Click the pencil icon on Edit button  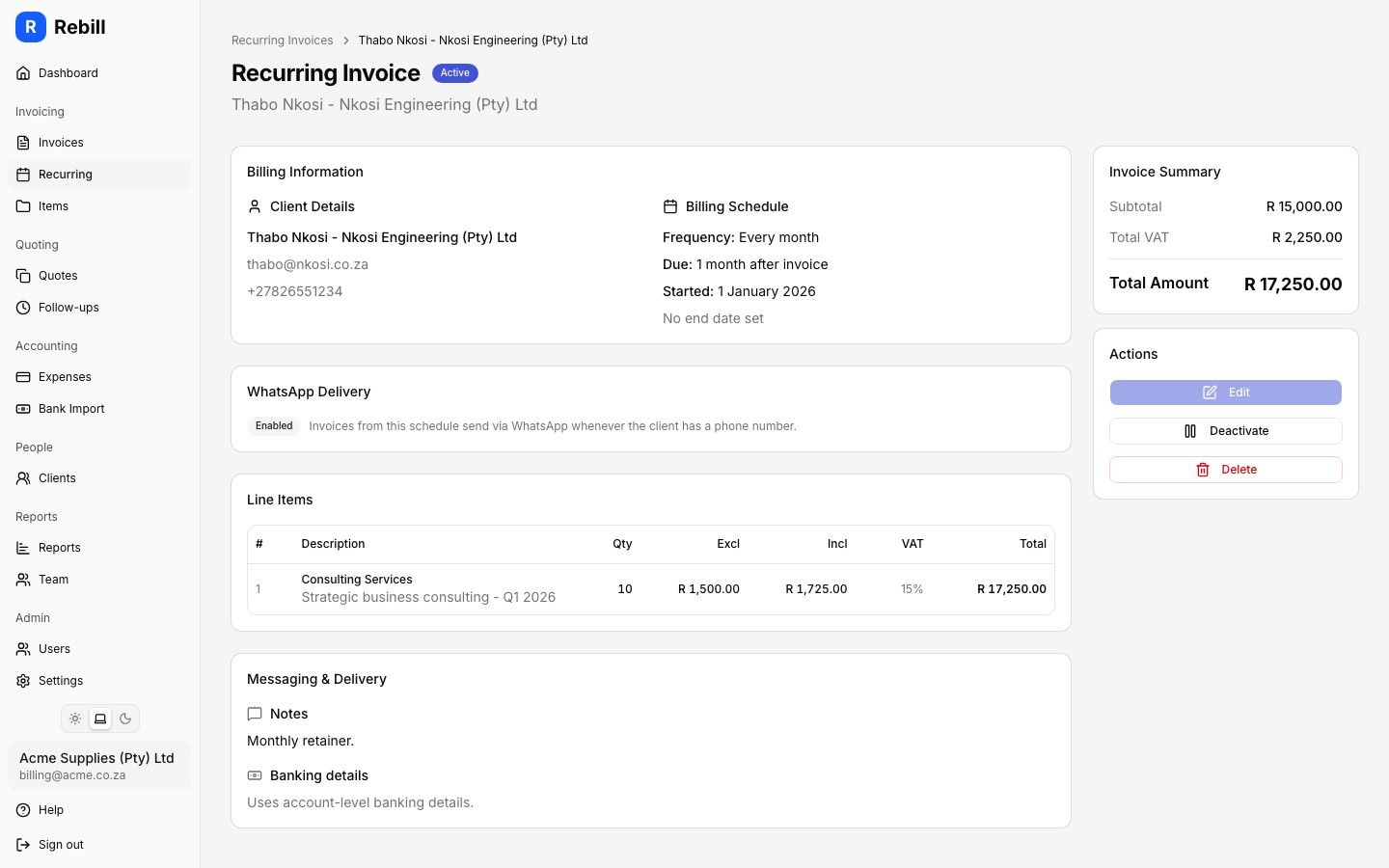click(1210, 393)
